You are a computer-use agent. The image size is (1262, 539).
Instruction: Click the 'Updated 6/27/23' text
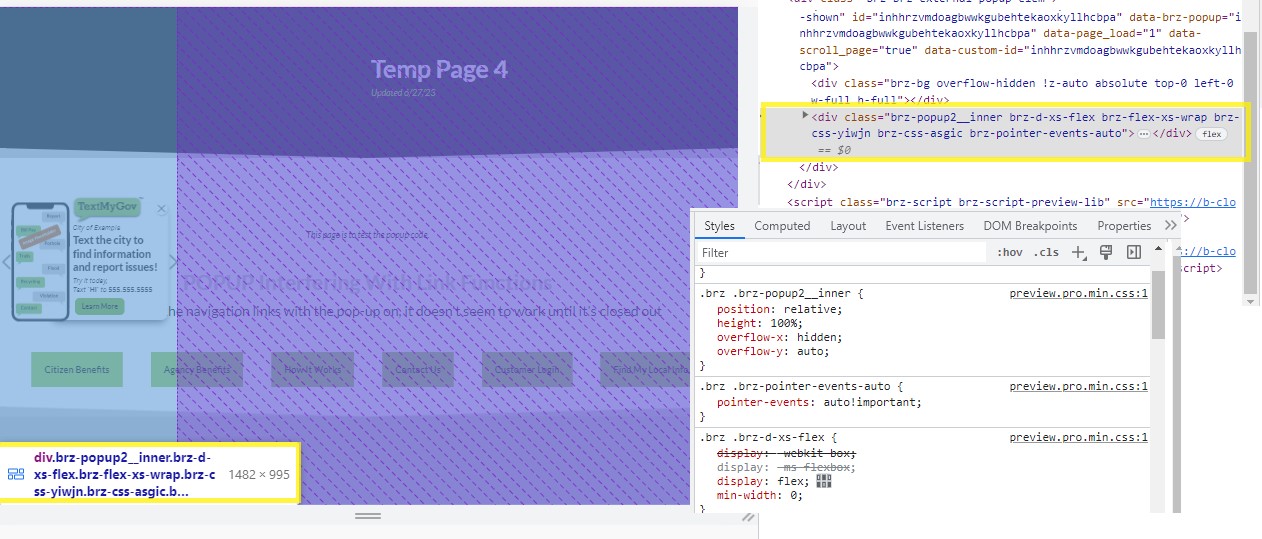pyautogui.click(x=403, y=93)
